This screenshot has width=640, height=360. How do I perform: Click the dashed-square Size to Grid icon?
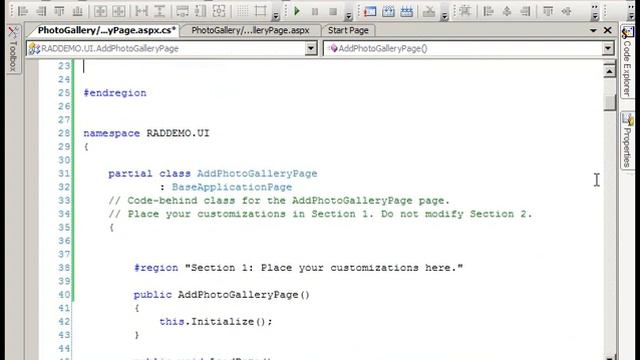click(x=219, y=11)
